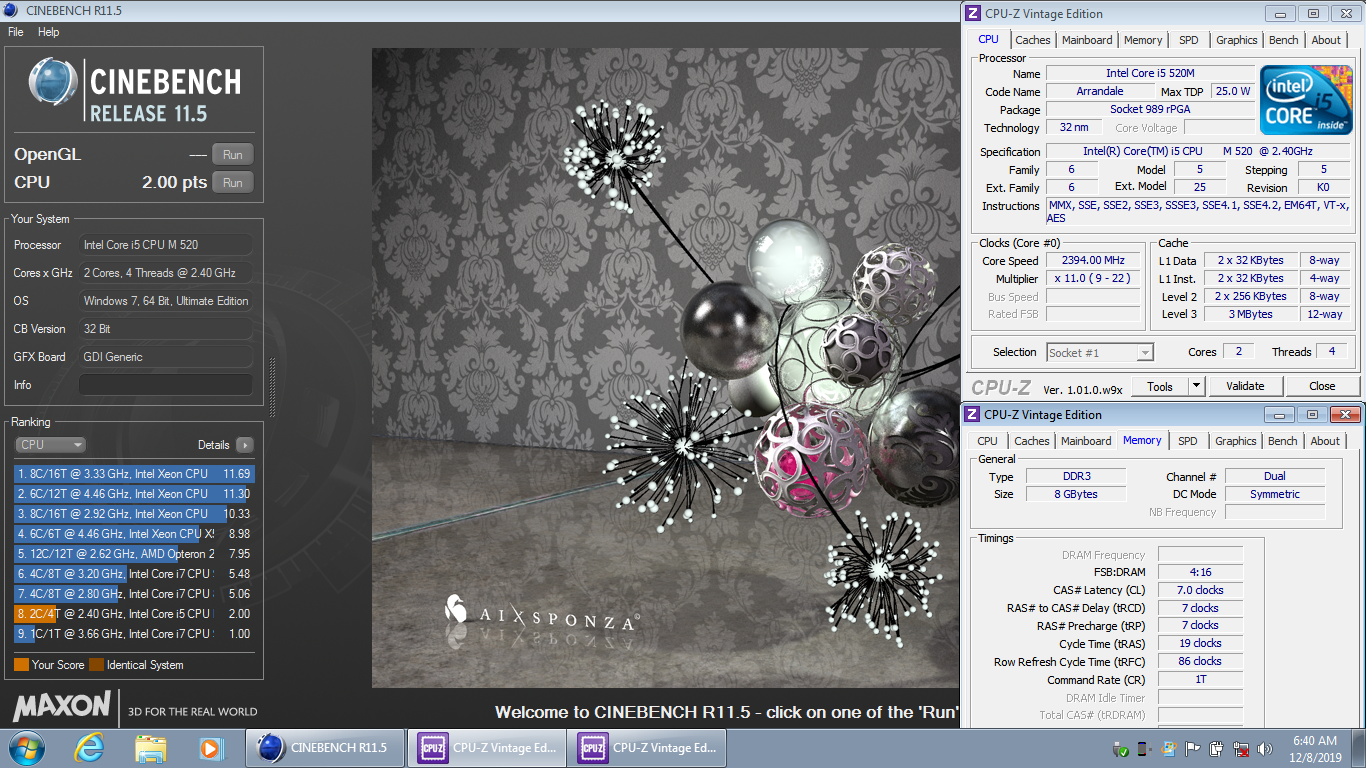Click the MAXON logo at the bottom left
Image resolution: width=1366 pixels, height=768 pixels.
(x=62, y=707)
